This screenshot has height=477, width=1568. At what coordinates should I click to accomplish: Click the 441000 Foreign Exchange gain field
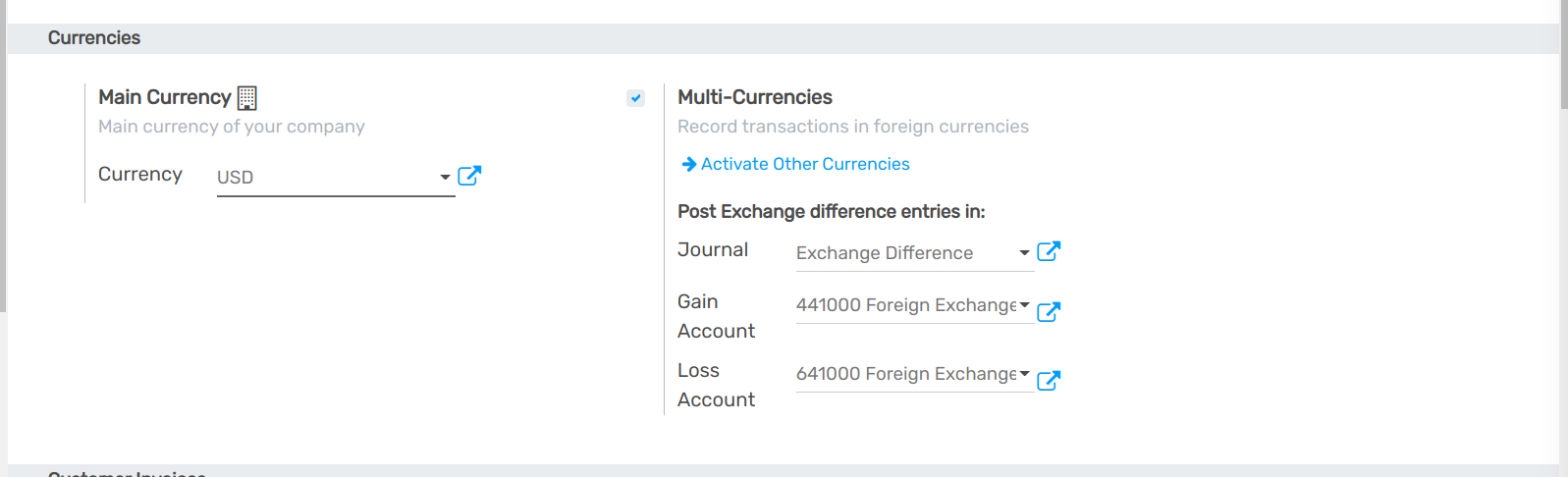pos(903,305)
